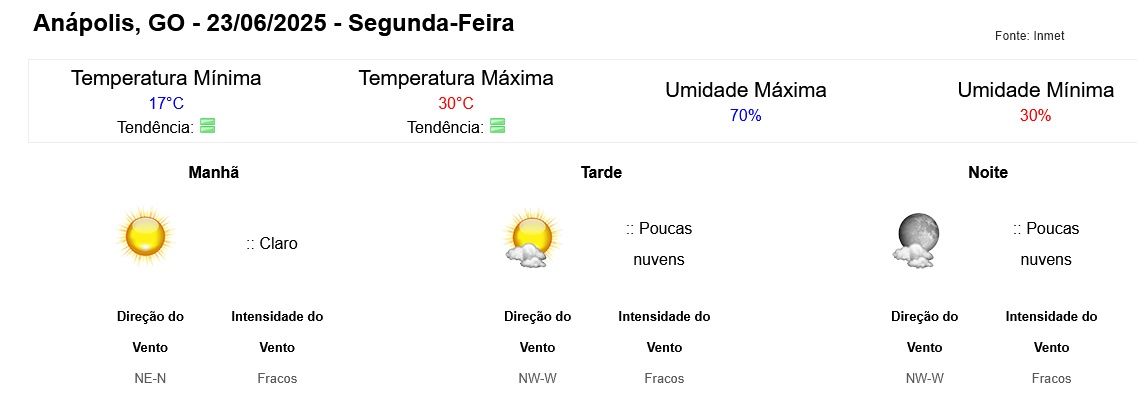Click the minimum temperature trend icon

[x=207, y=126]
